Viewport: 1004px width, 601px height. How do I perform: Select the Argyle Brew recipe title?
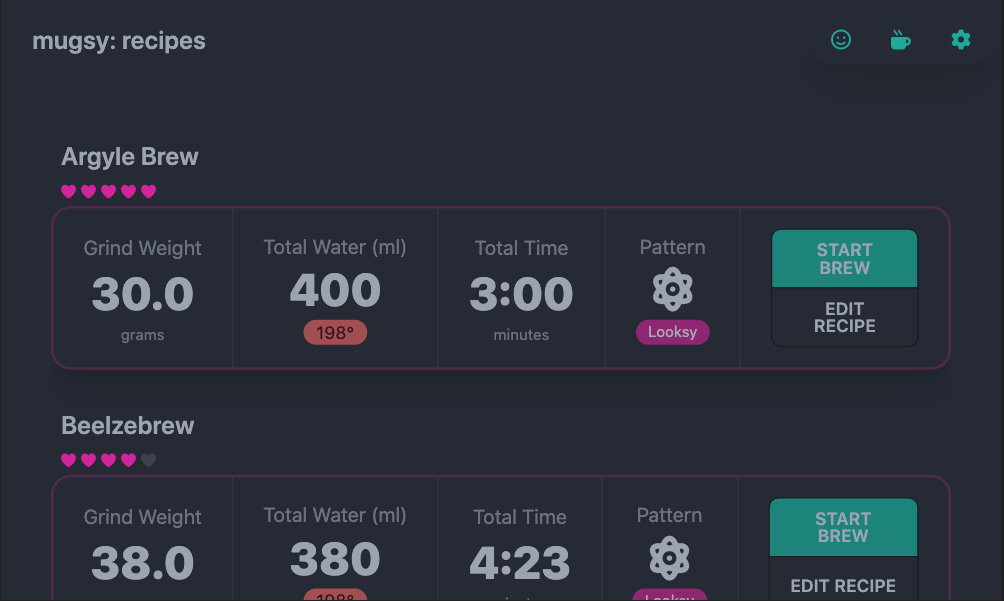(x=130, y=157)
